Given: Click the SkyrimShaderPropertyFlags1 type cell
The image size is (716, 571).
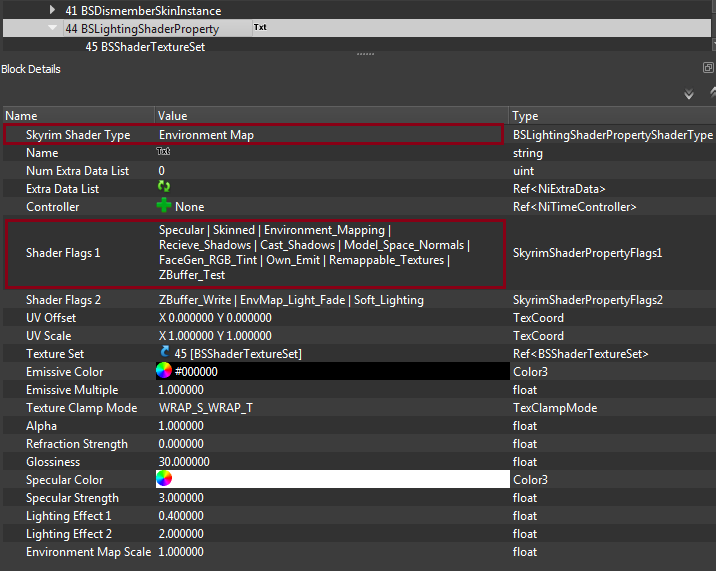Looking at the screenshot, I should tap(587, 253).
